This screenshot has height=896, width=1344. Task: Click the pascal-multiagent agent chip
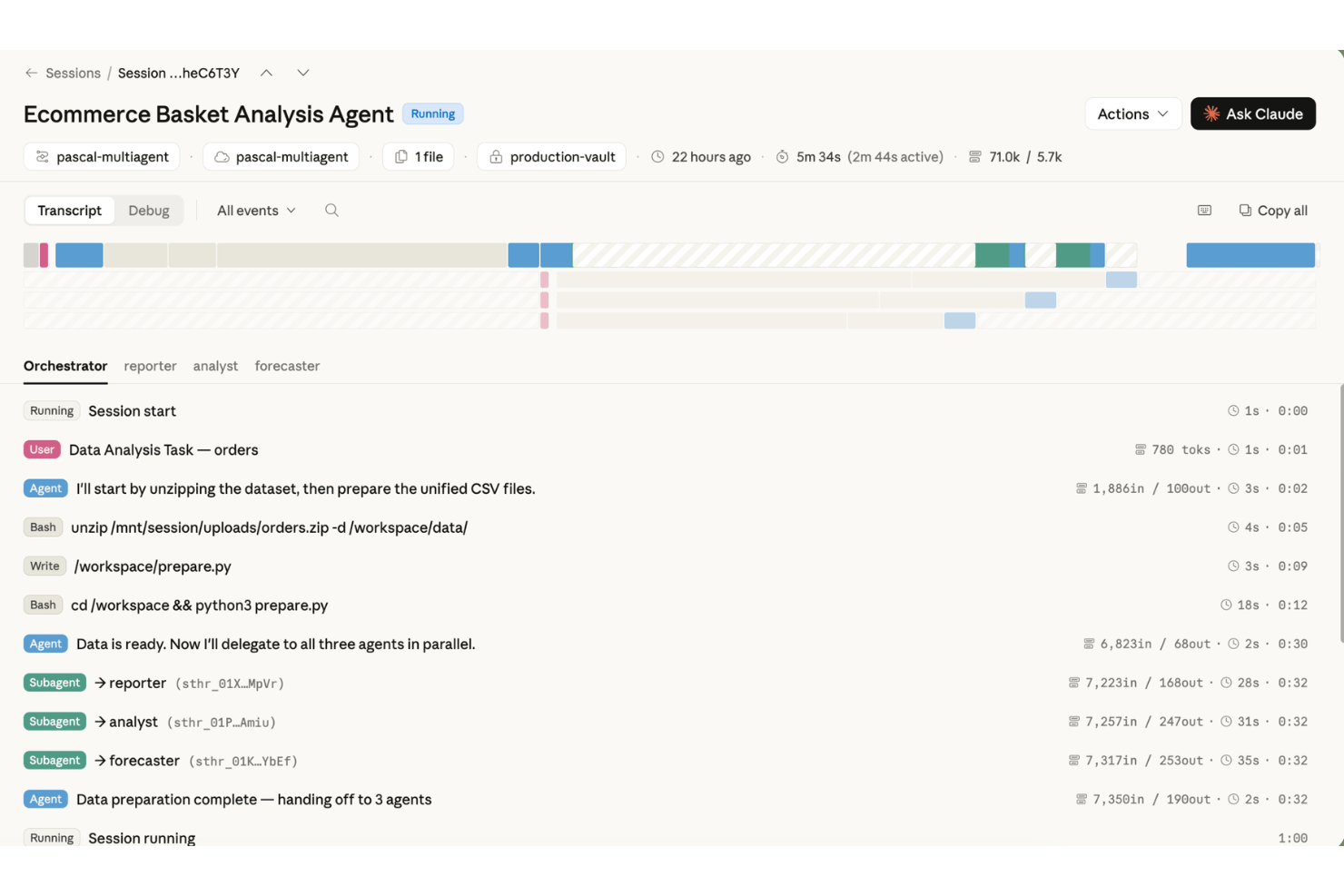(x=102, y=156)
